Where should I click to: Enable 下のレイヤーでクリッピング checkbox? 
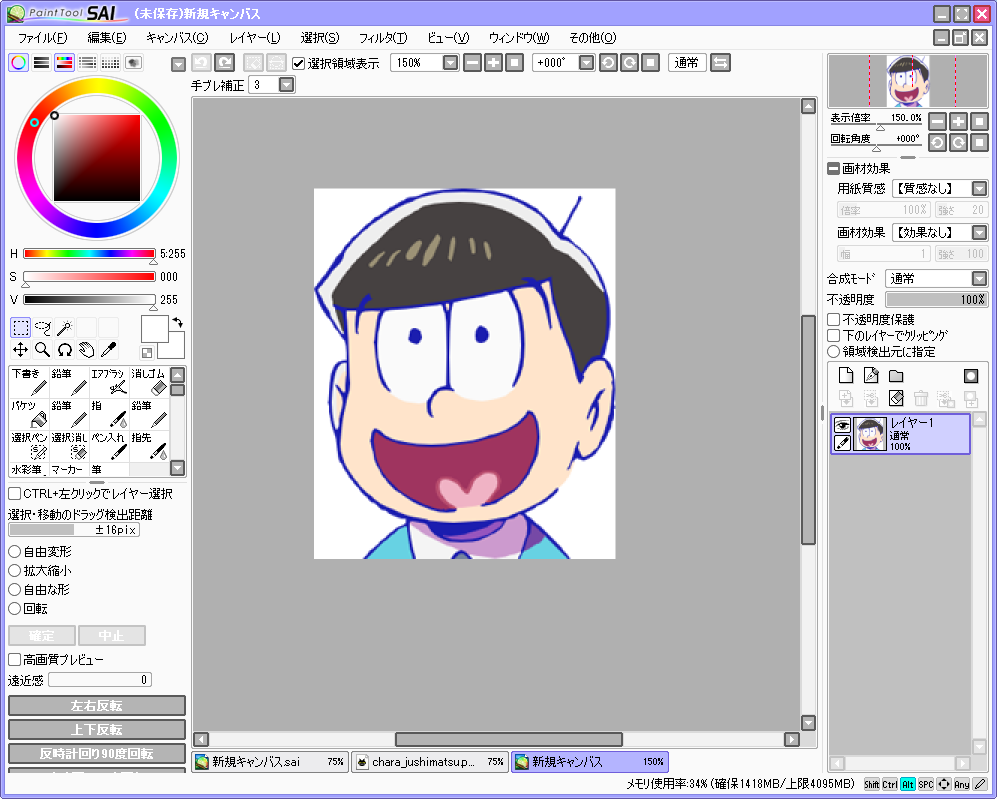pos(834,335)
